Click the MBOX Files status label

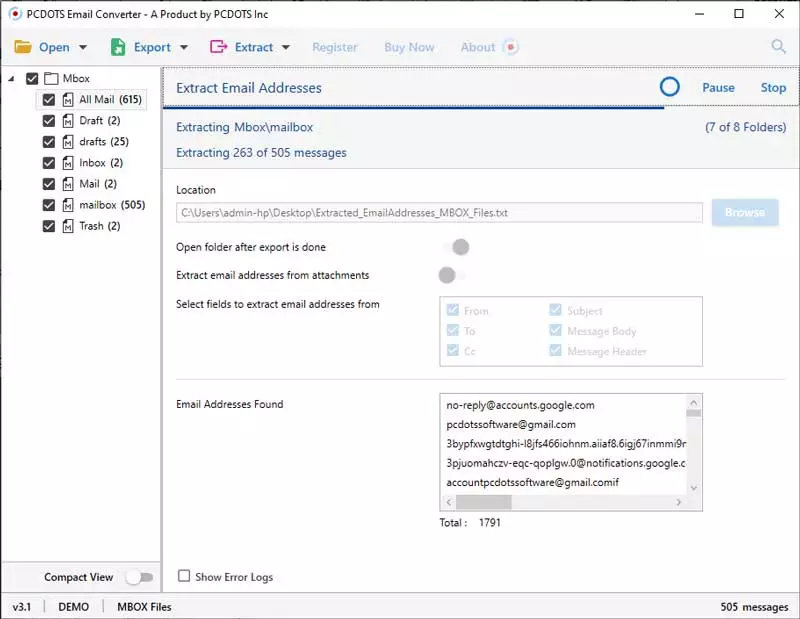click(x=144, y=607)
